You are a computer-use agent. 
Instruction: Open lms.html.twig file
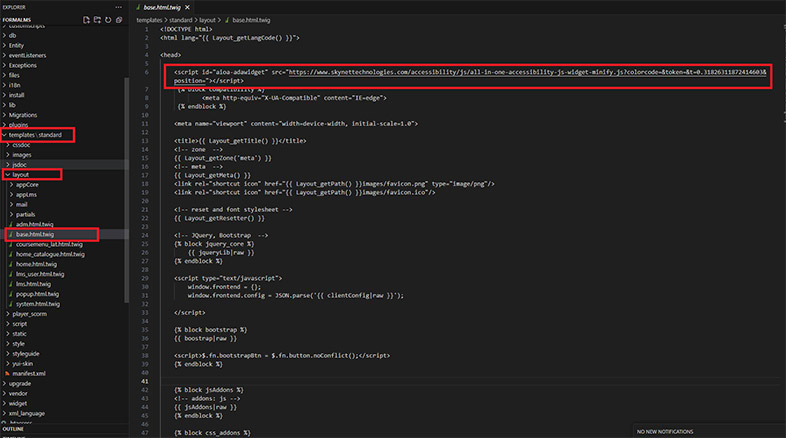[x=33, y=284]
